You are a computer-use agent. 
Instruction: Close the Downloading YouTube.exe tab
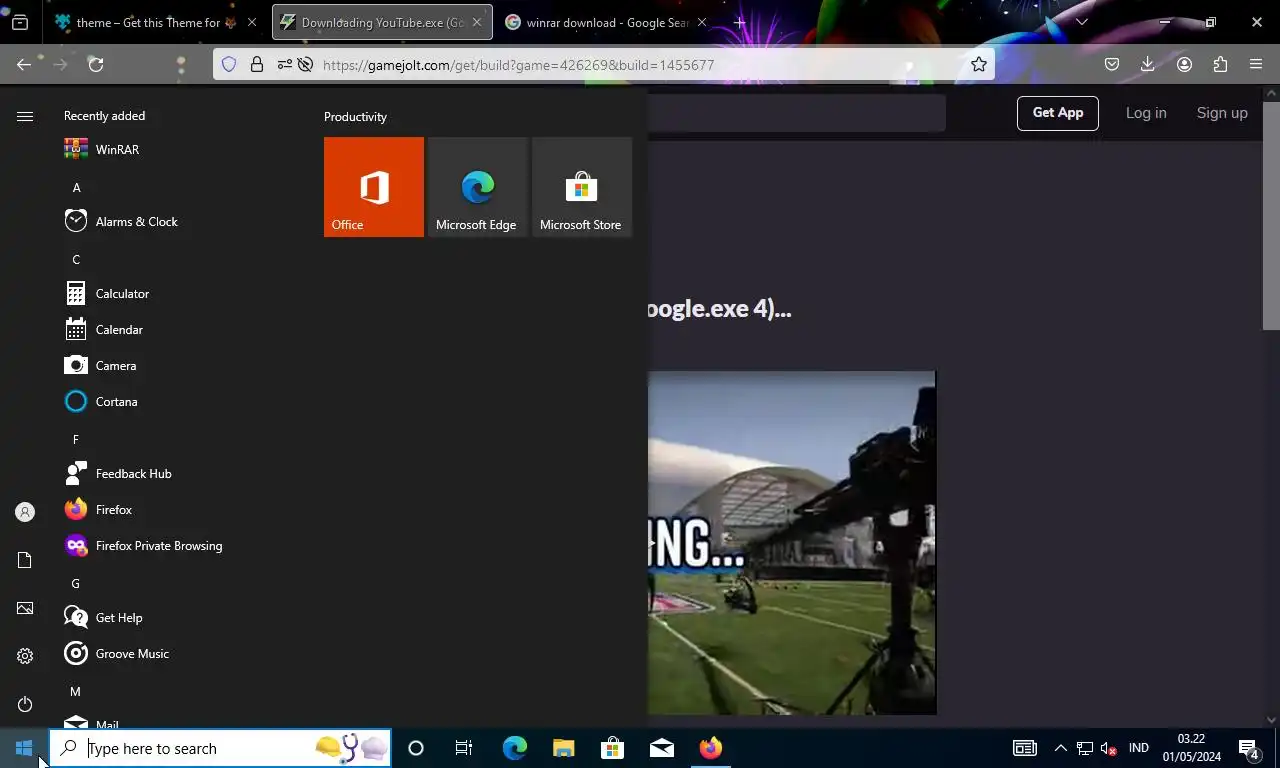(x=476, y=22)
